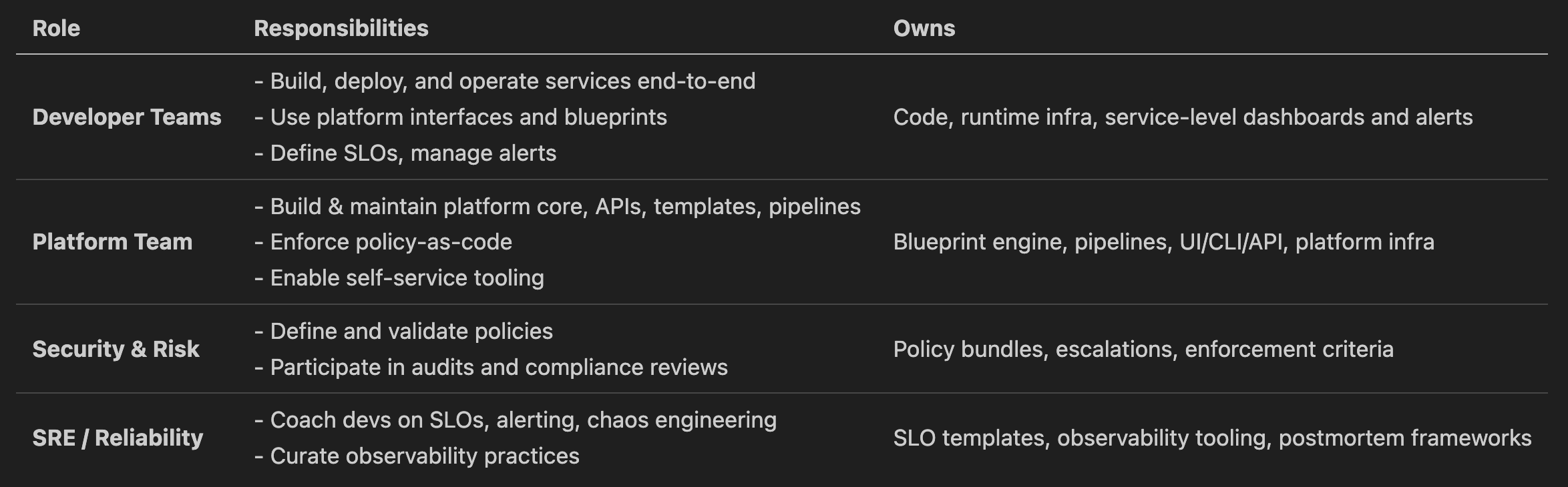
Task: Select the Developer Teams row label
Action: tap(127, 117)
